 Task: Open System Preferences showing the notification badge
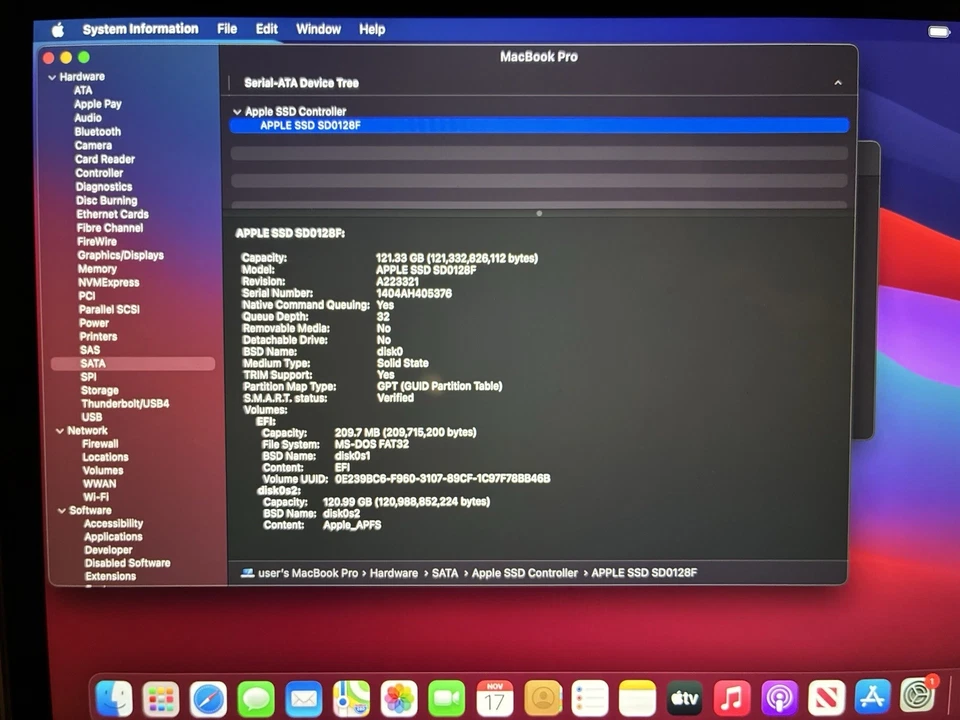916,698
